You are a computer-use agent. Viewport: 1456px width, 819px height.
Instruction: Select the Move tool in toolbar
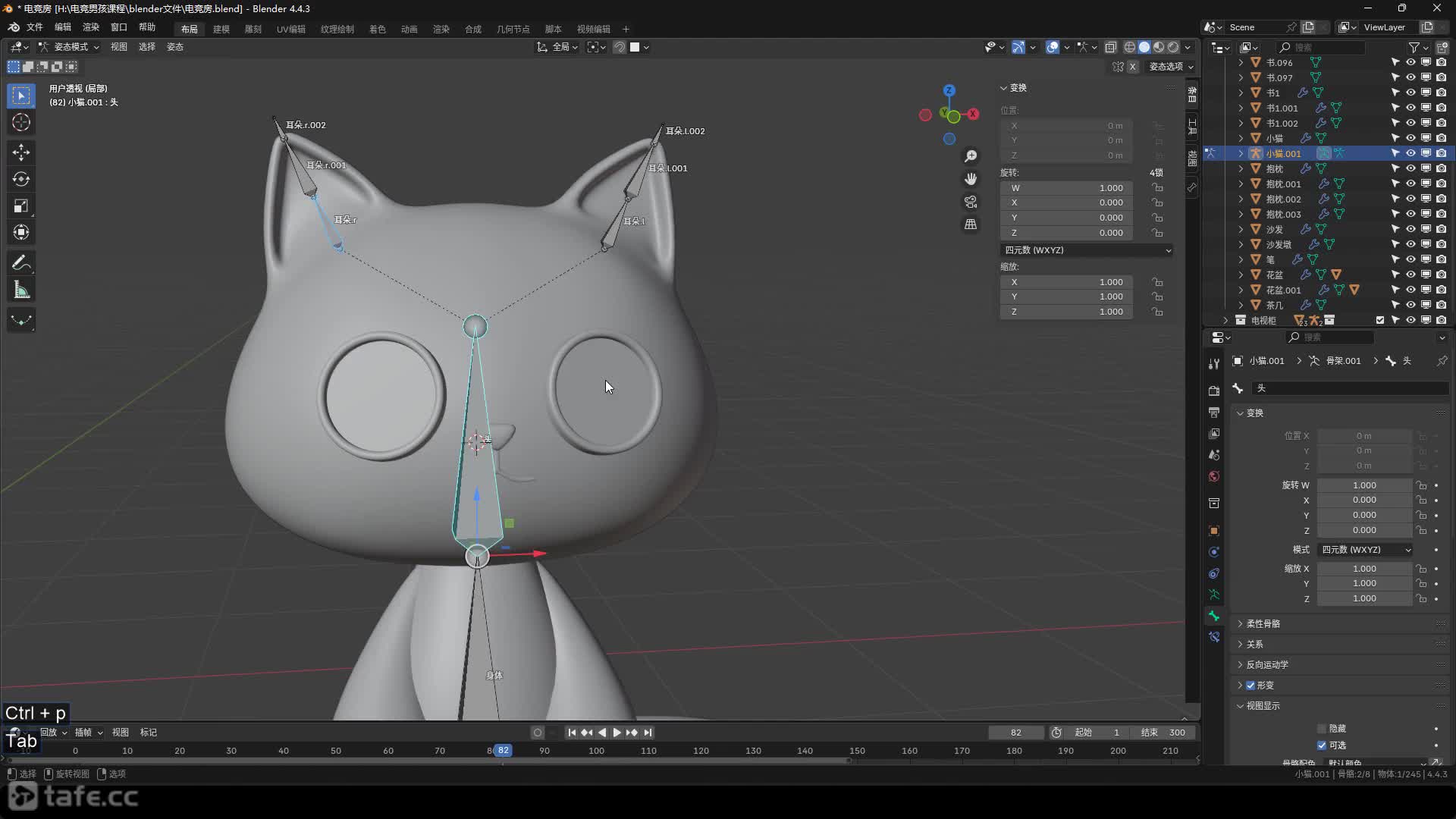click(21, 152)
